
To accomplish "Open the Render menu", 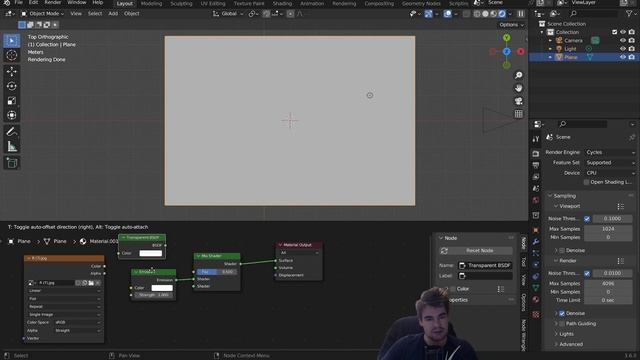I will [x=53, y=2].
